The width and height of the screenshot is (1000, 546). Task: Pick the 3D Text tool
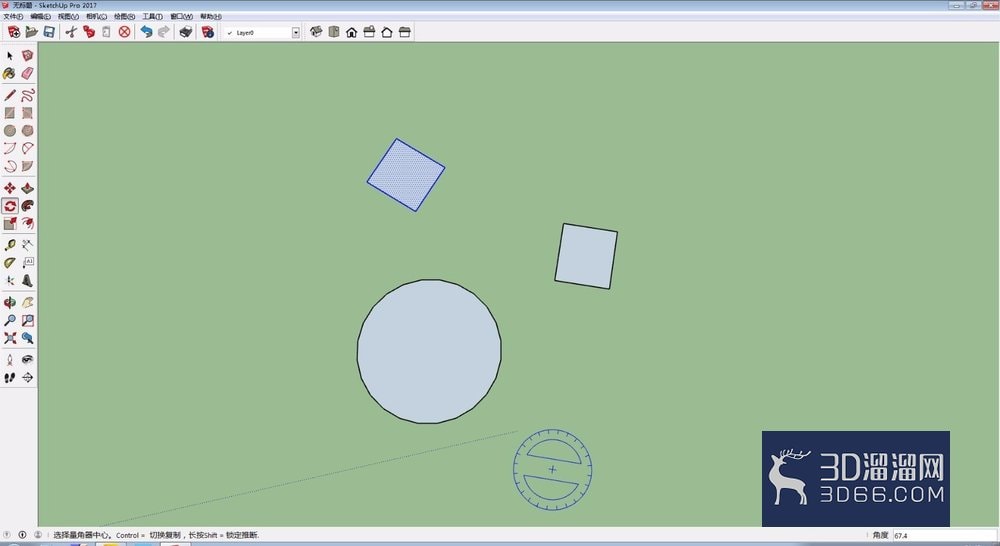(27, 281)
